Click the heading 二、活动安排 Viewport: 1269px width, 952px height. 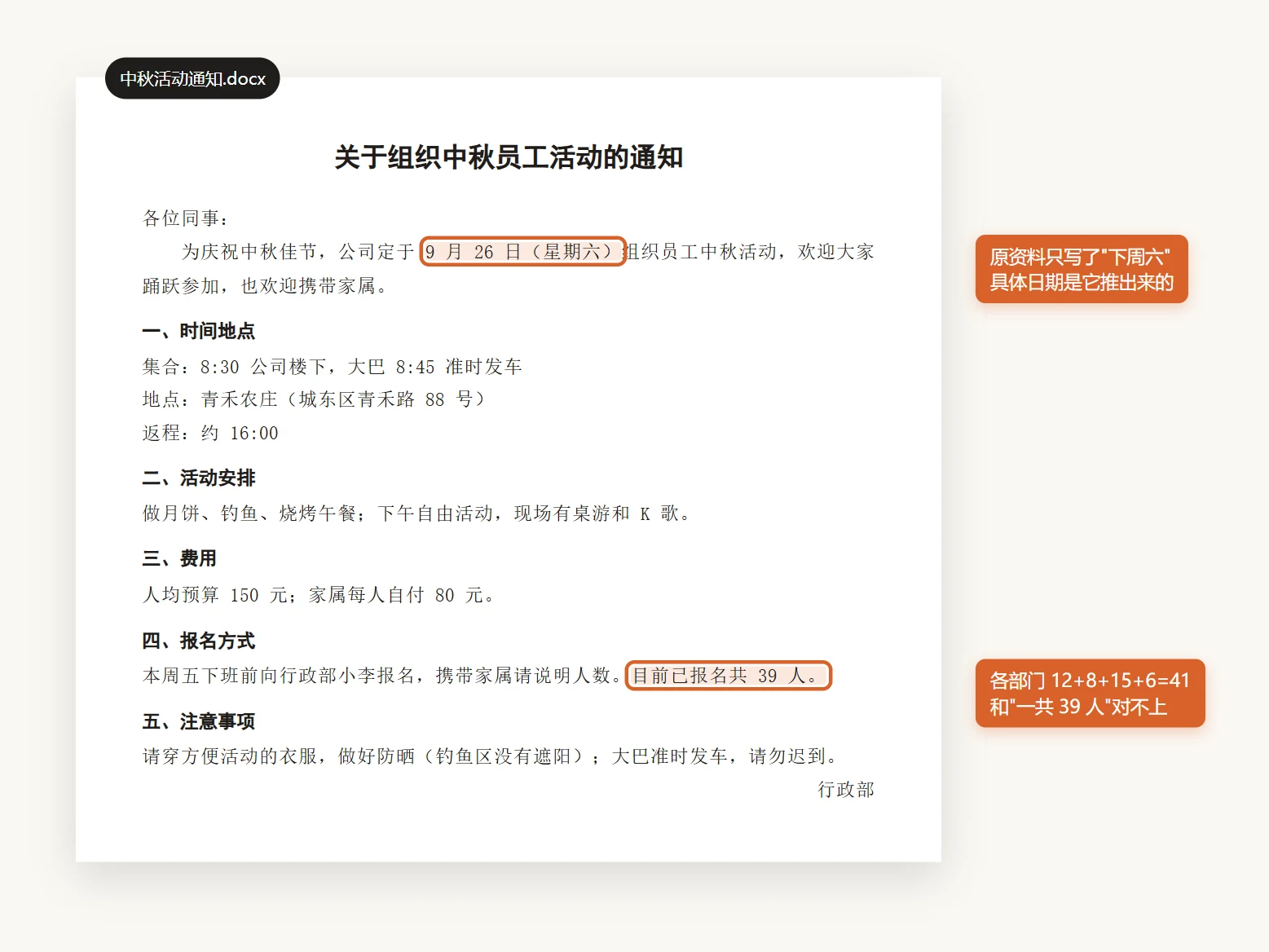click(198, 478)
